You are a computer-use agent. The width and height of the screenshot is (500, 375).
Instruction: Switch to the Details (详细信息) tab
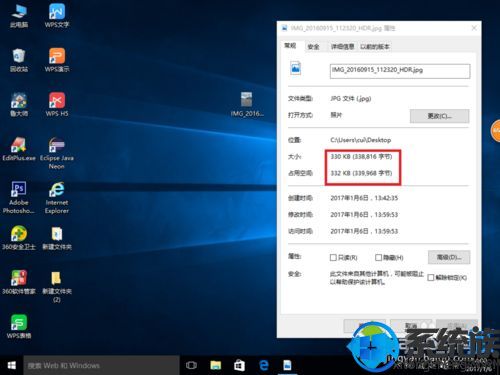[x=342, y=47]
